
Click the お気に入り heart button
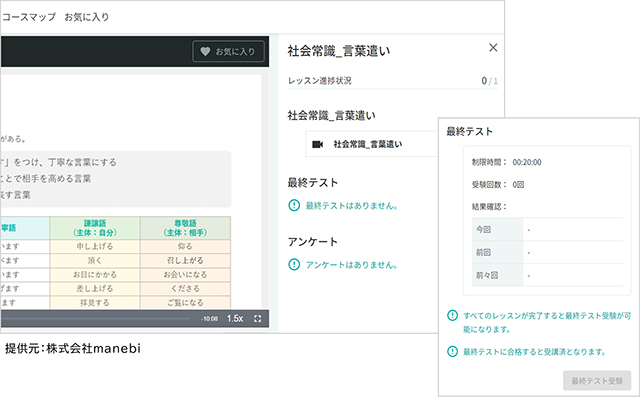(228, 51)
